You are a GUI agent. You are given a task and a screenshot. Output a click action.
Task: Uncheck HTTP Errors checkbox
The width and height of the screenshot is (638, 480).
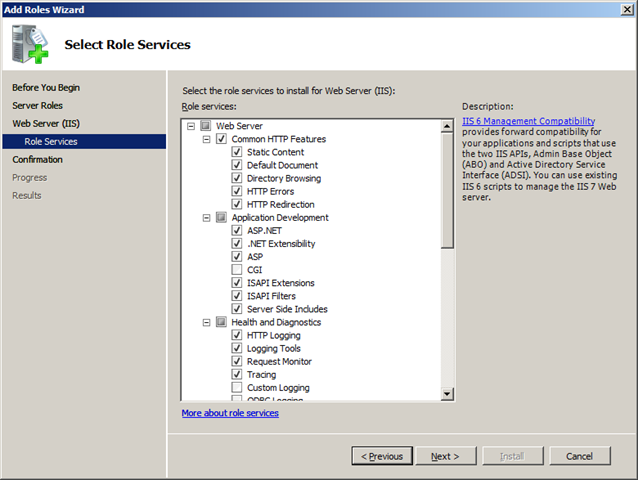click(x=237, y=191)
